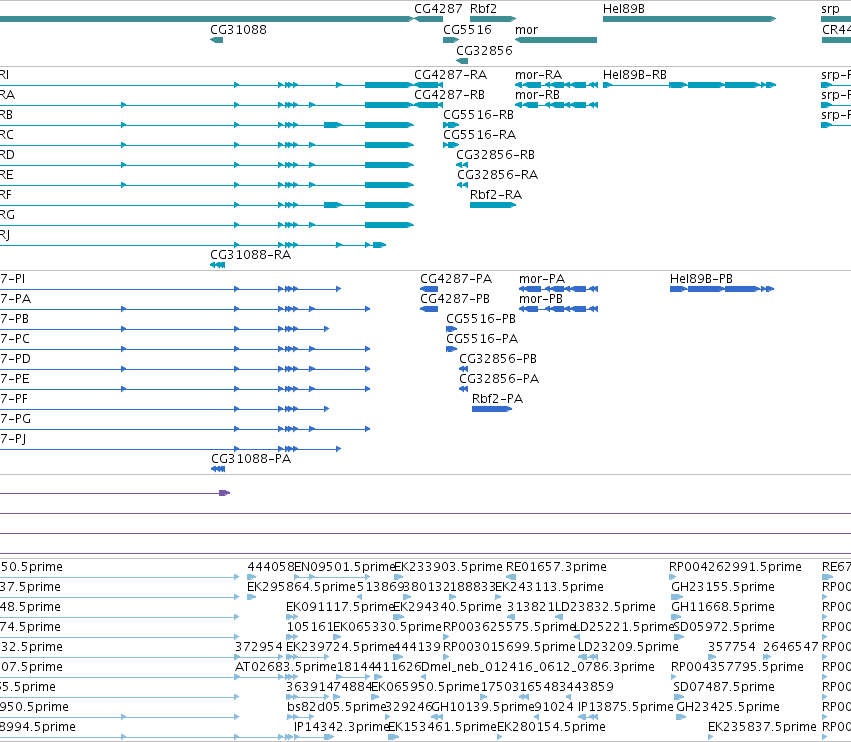Click the Rbf2 gene label
This screenshot has height=742, width=851.
coord(483,9)
